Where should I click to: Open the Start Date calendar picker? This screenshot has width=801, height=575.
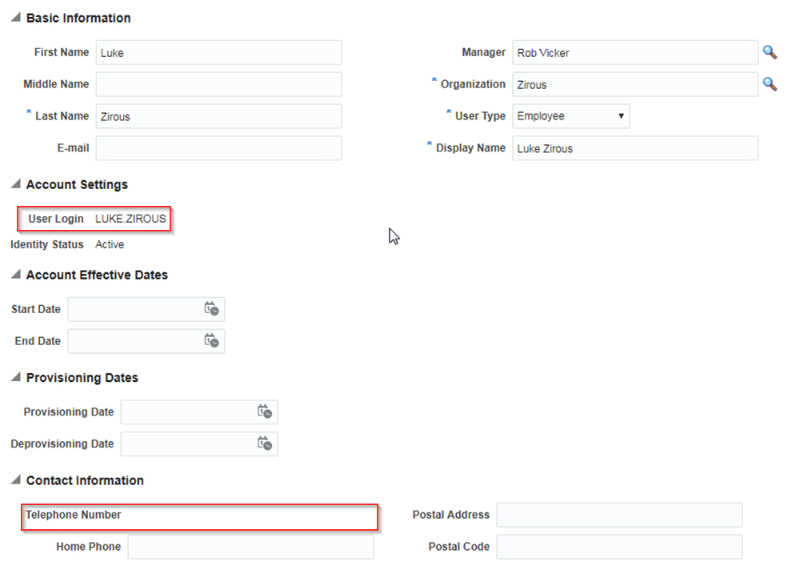211,309
